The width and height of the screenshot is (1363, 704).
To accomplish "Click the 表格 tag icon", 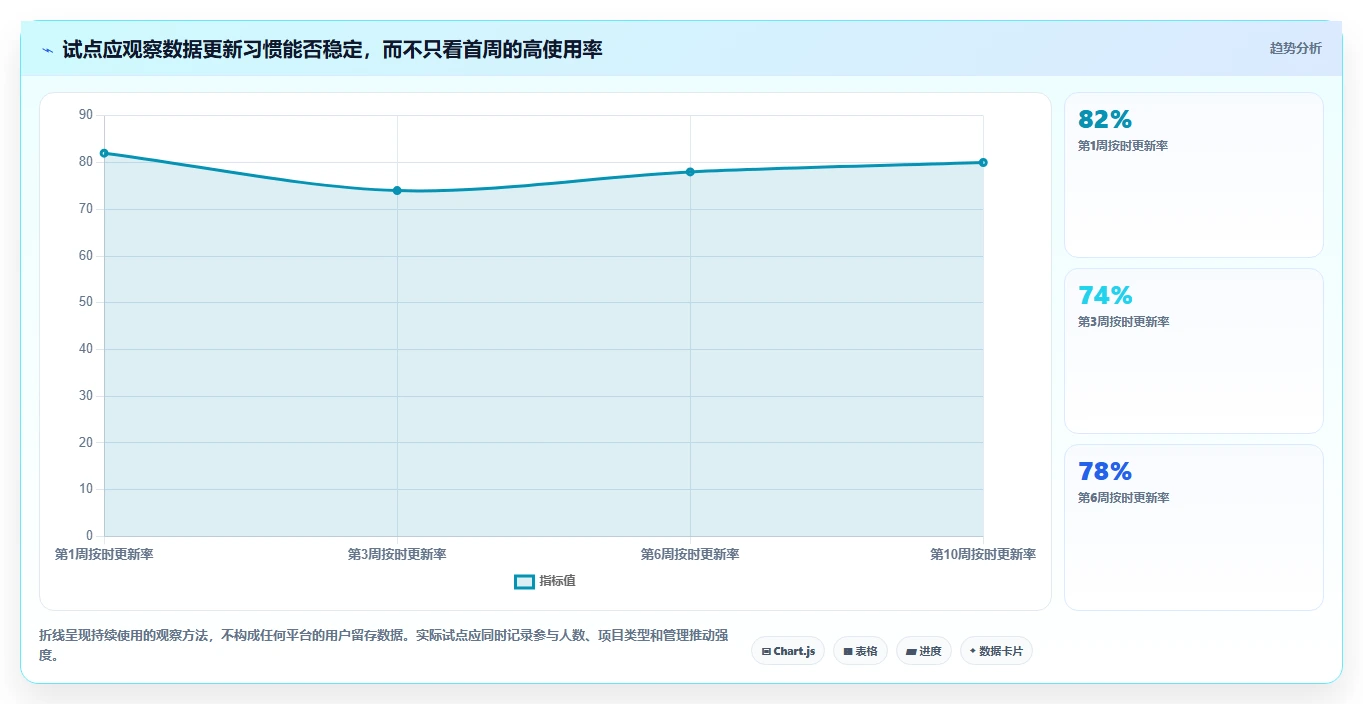I will pos(847,651).
